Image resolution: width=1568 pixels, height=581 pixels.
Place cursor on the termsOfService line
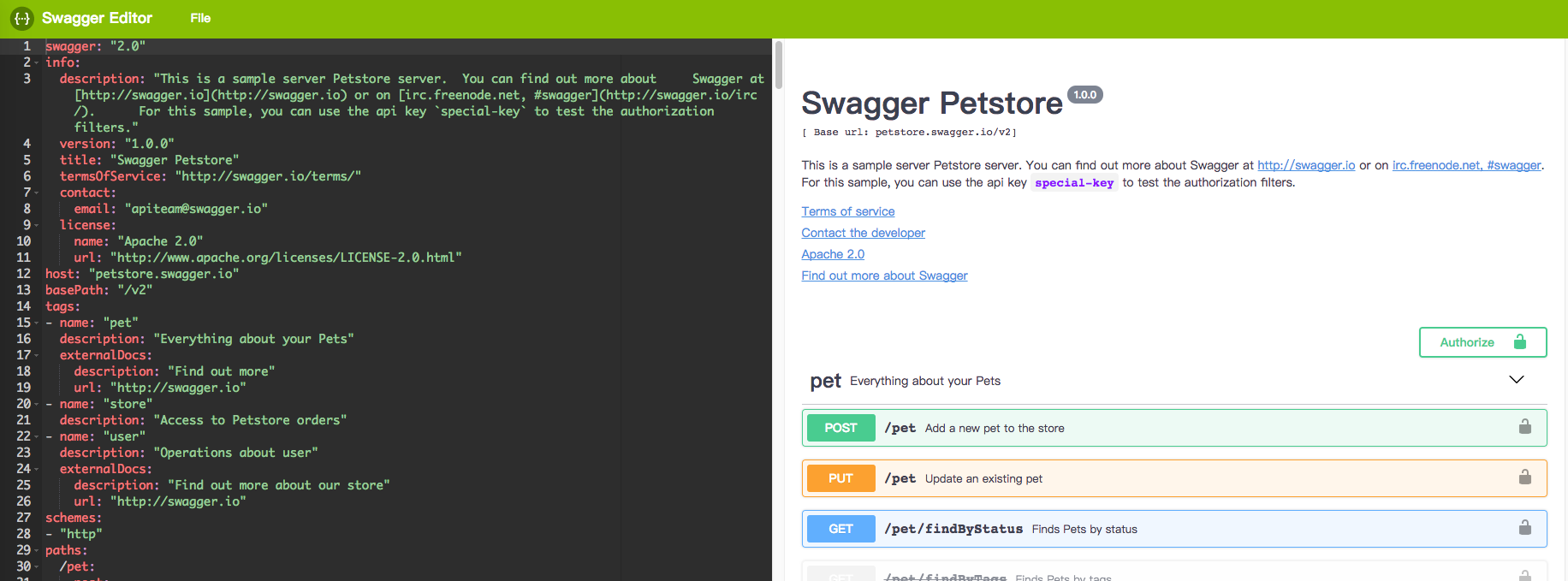coord(211,176)
